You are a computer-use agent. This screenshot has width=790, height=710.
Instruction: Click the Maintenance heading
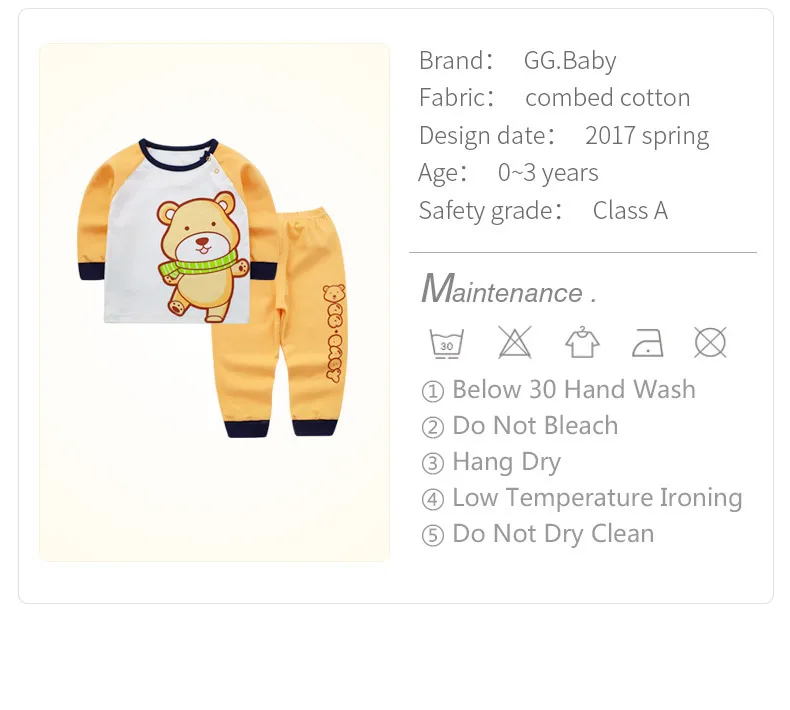(x=508, y=289)
